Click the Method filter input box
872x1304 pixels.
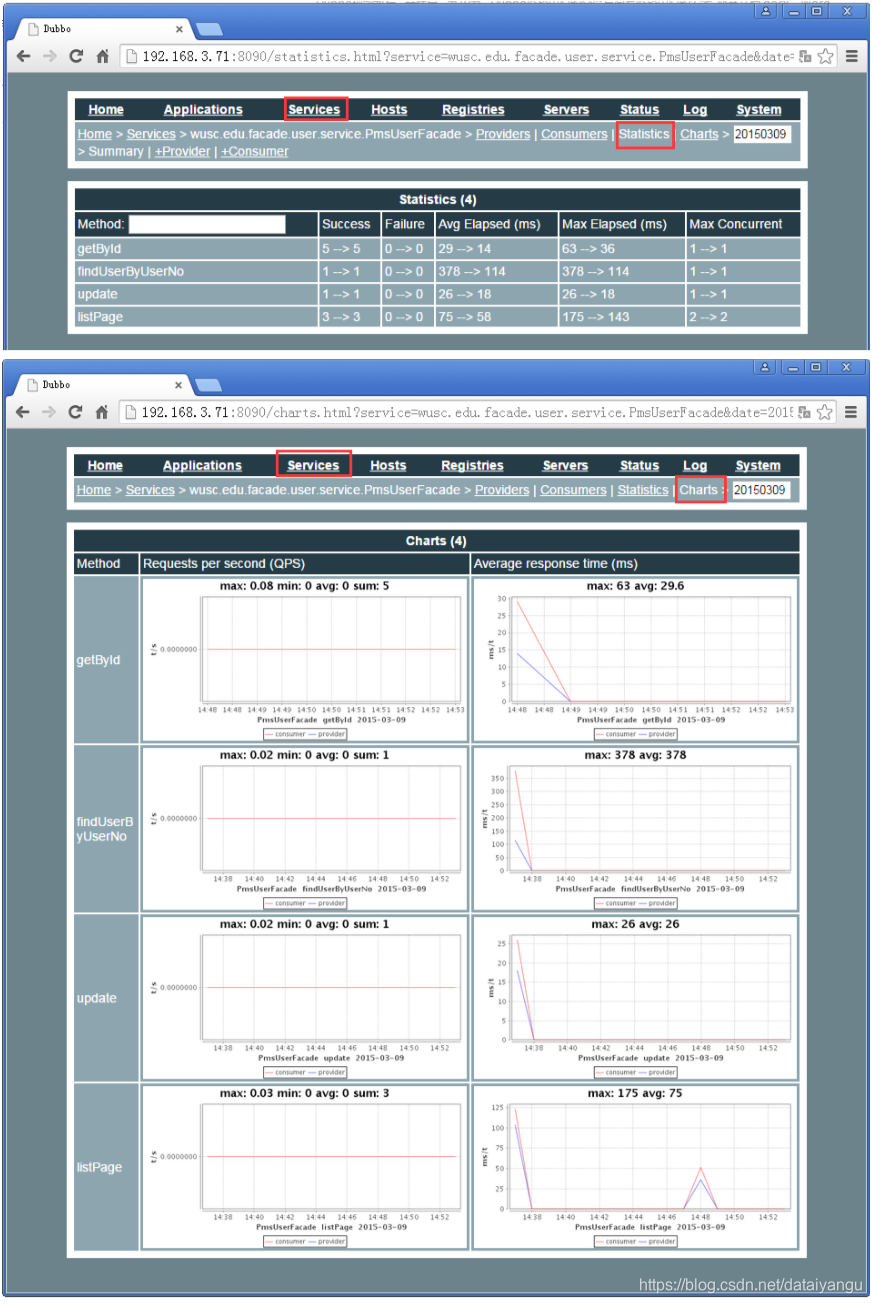[207, 224]
